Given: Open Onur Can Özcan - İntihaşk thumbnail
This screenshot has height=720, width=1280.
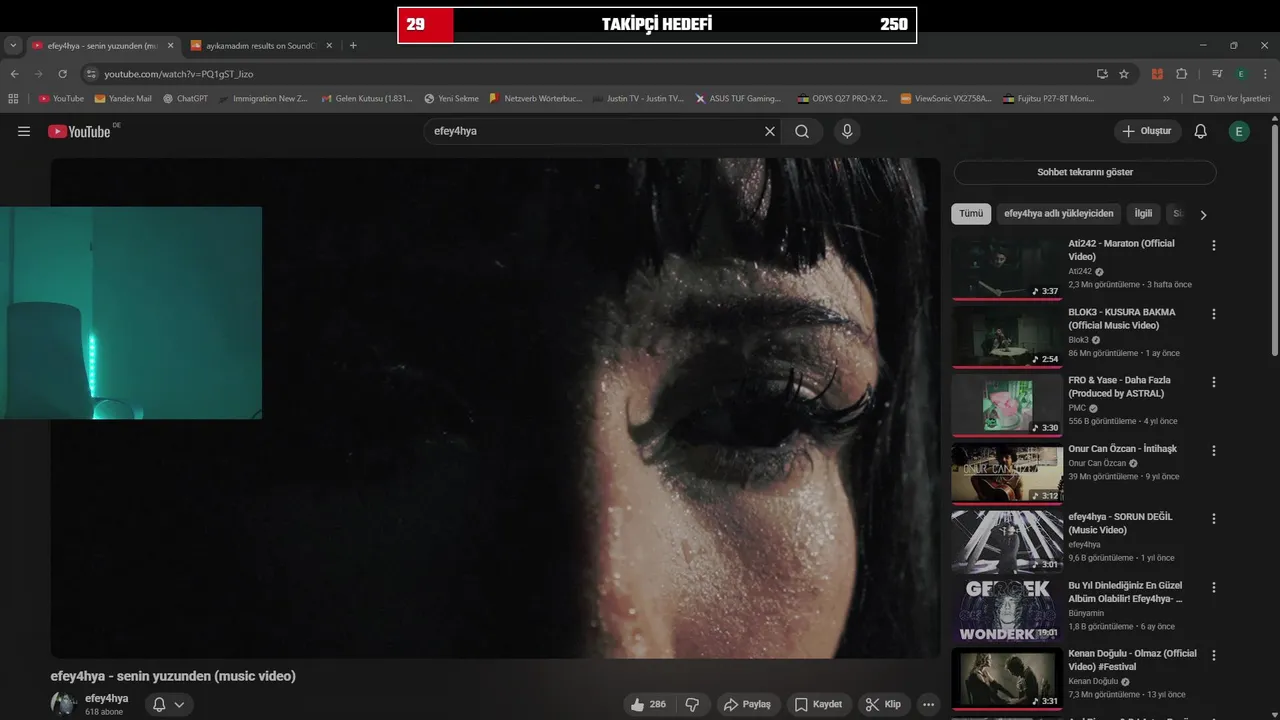Looking at the screenshot, I should (x=1007, y=473).
